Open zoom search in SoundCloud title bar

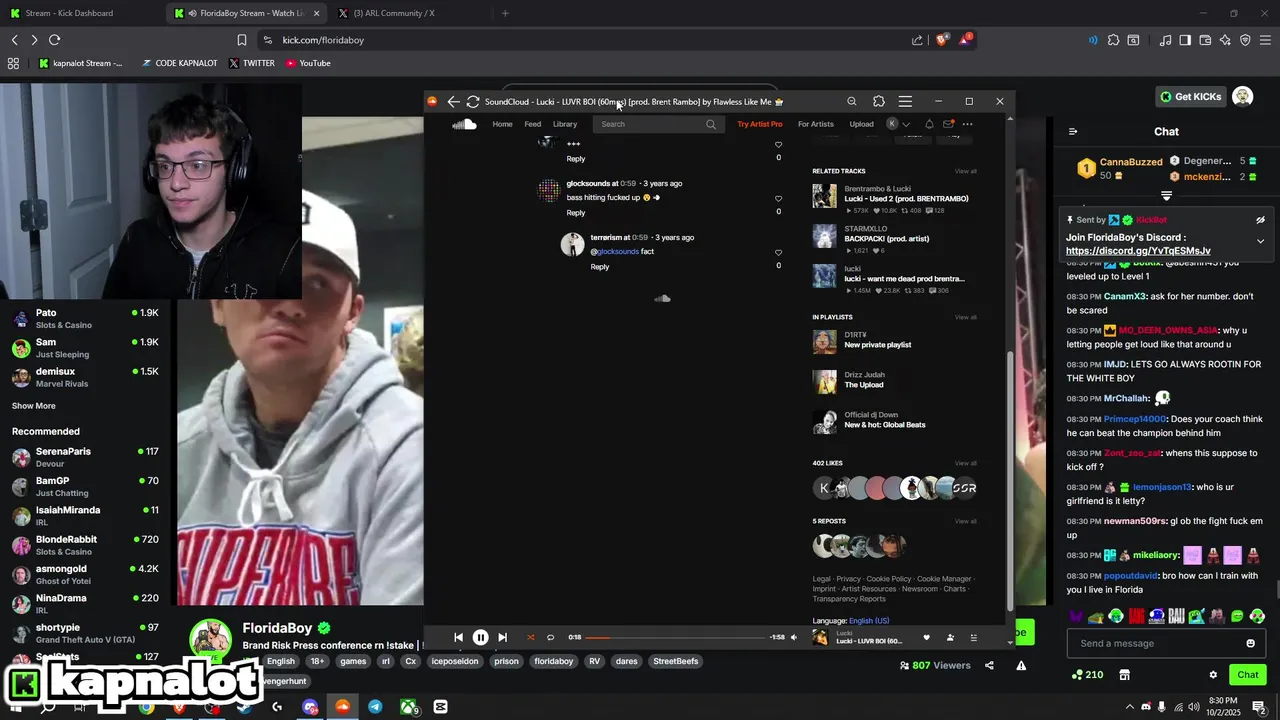[x=852, y=101]
